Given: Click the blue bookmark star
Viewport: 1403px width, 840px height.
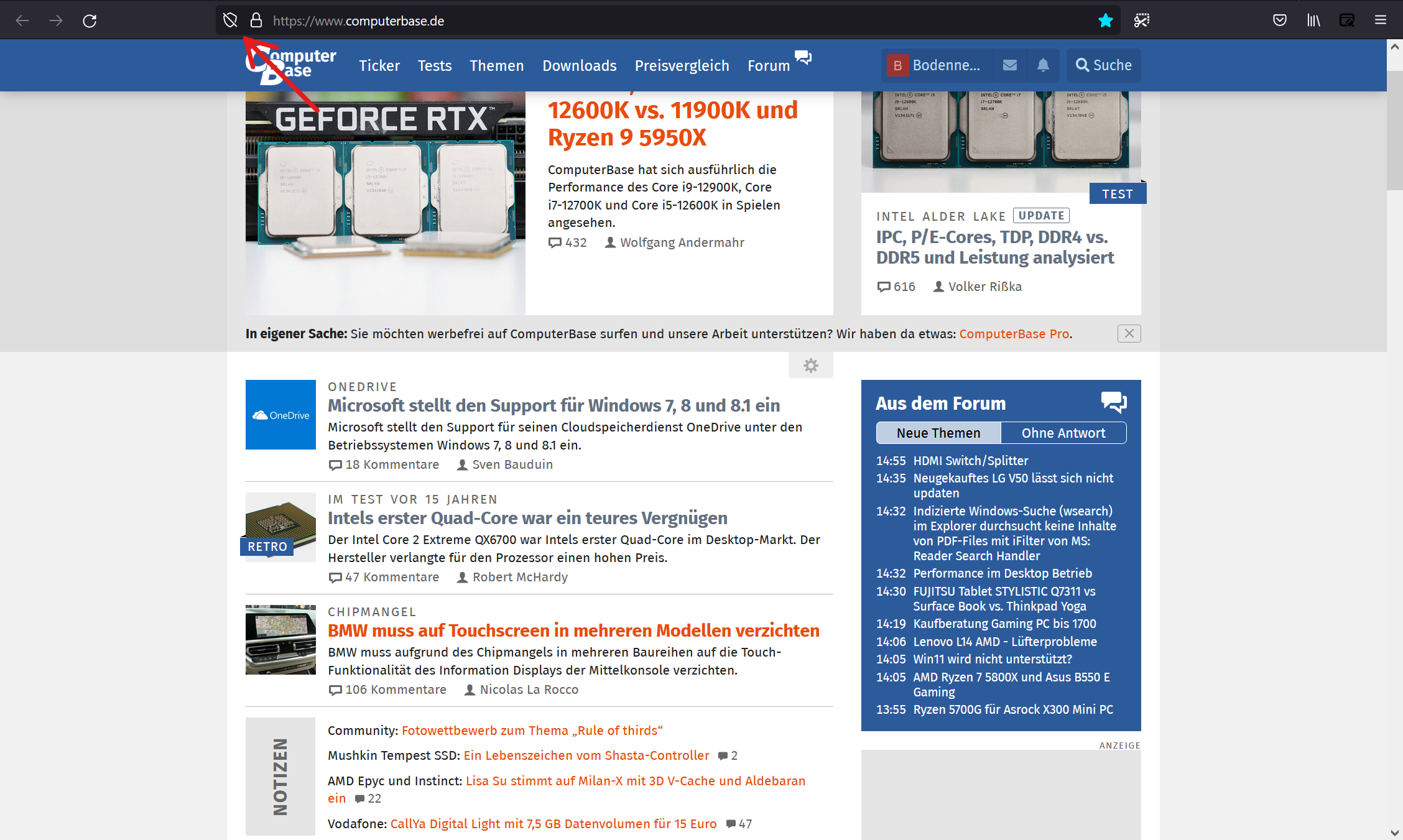Looking at the screenshot, I should pyautogui.click(x=1105, y=21).
